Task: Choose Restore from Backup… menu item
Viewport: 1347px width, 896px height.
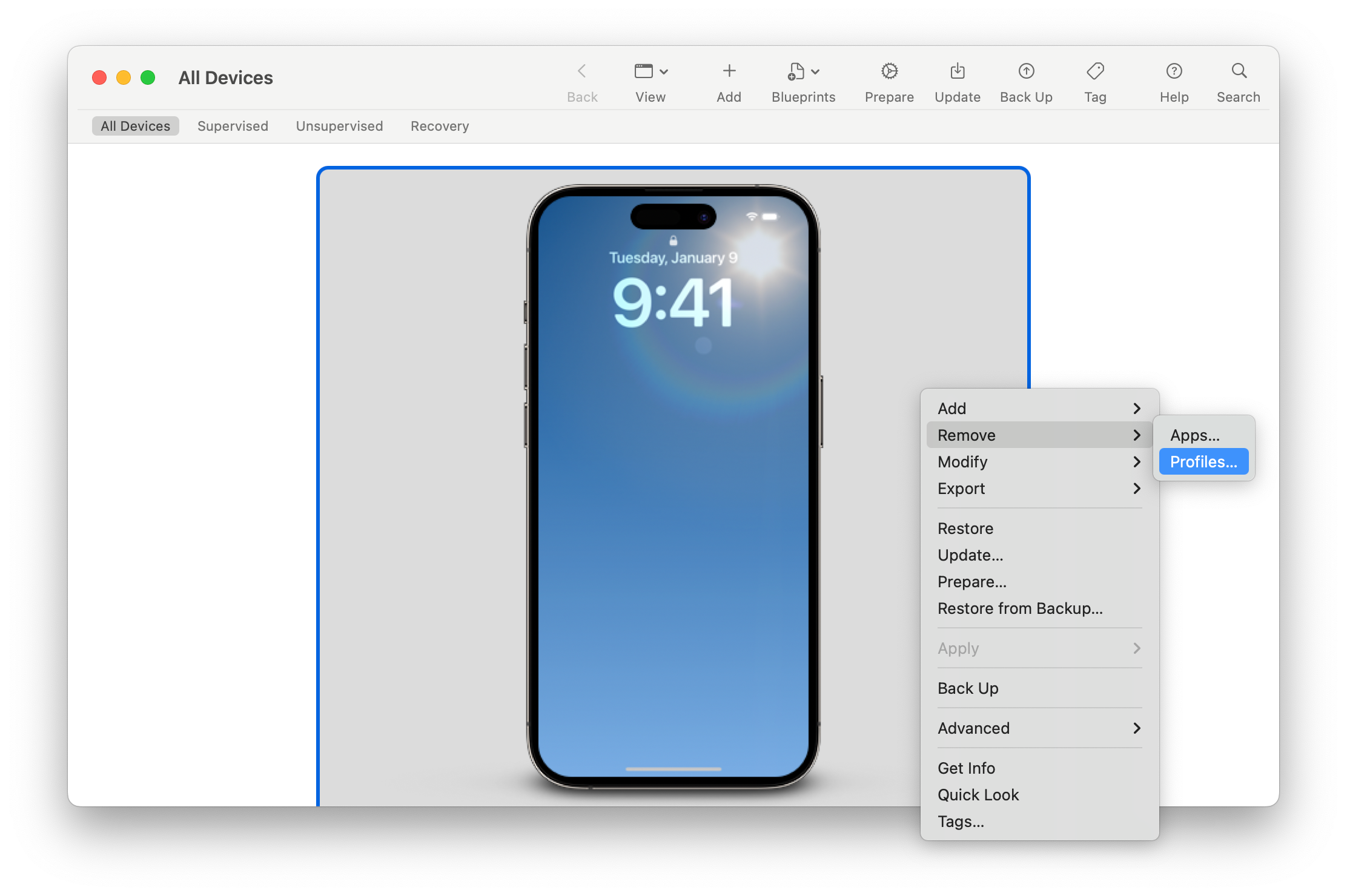Action: tap(1039, 608)
